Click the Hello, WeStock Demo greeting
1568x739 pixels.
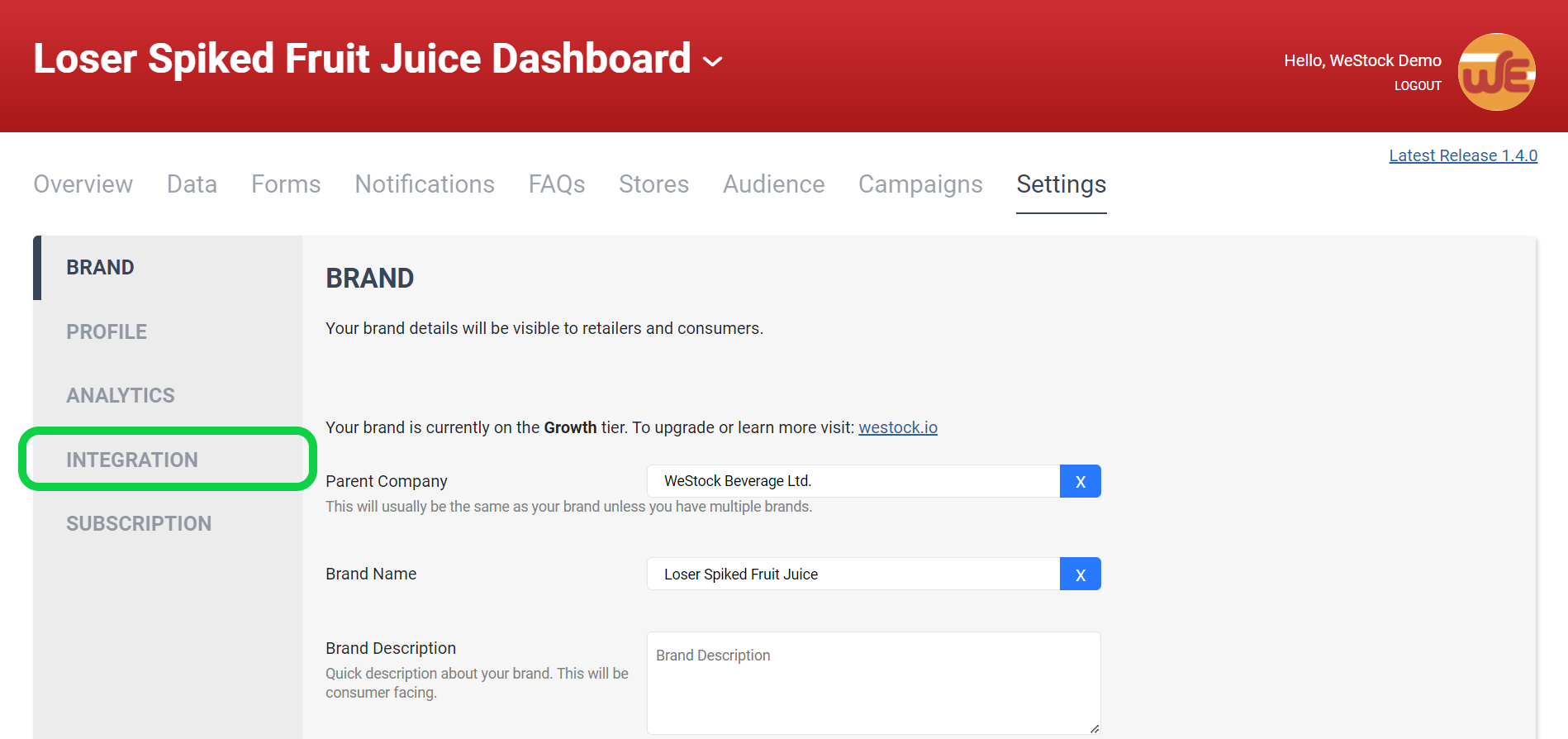tap(1362, 60)
